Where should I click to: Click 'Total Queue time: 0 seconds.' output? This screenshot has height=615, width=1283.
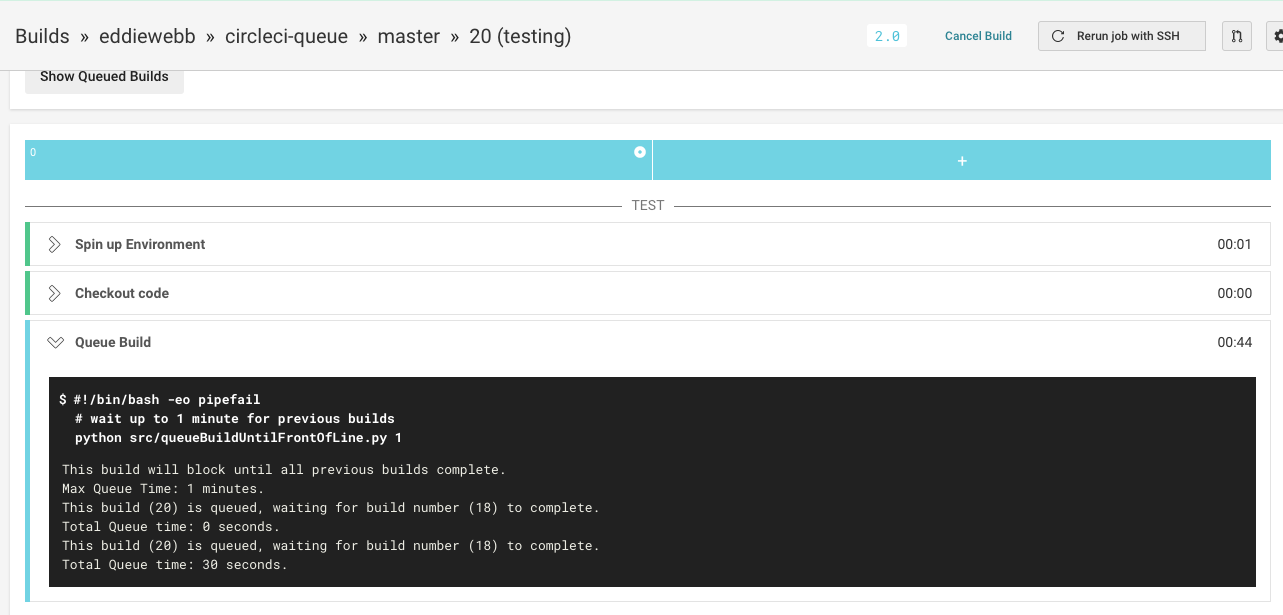click(171, 527)
